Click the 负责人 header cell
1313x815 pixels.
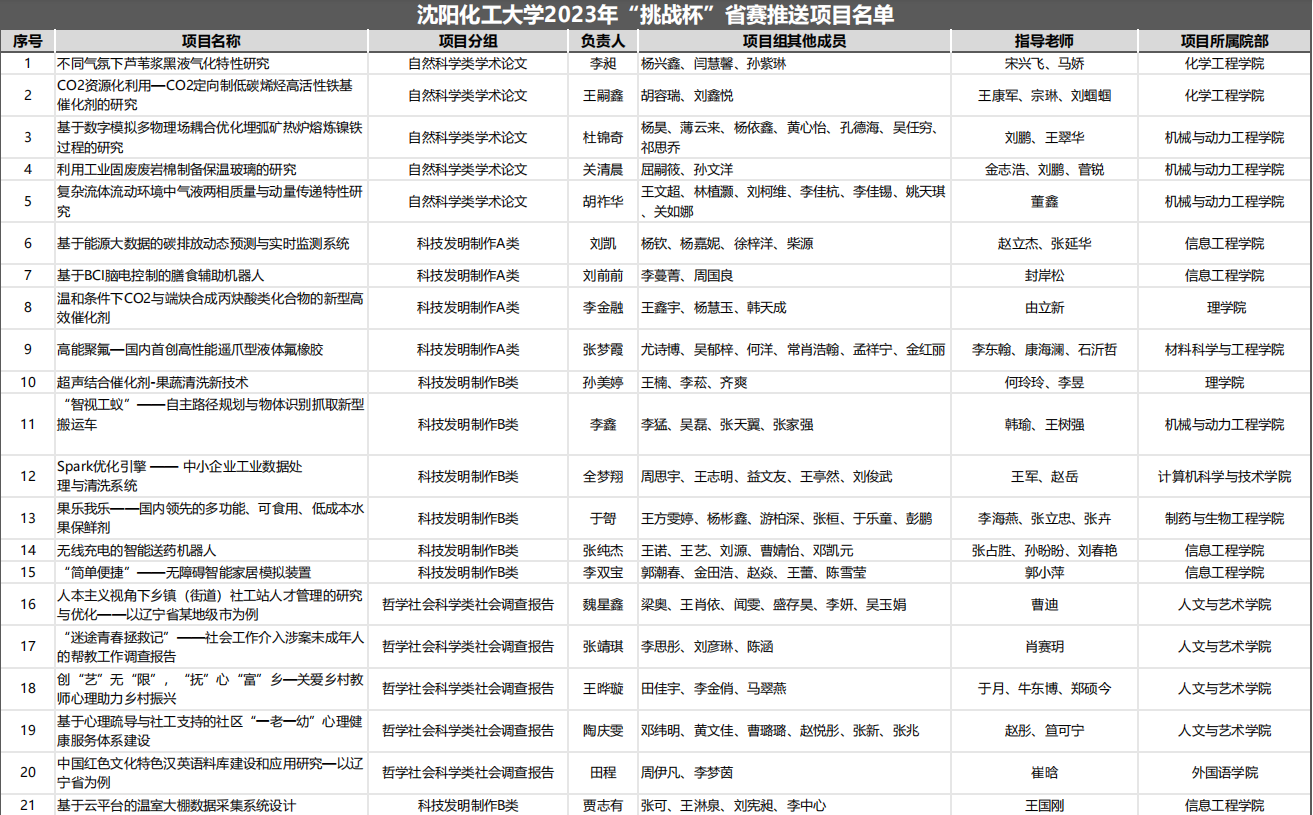pos(602,41)
